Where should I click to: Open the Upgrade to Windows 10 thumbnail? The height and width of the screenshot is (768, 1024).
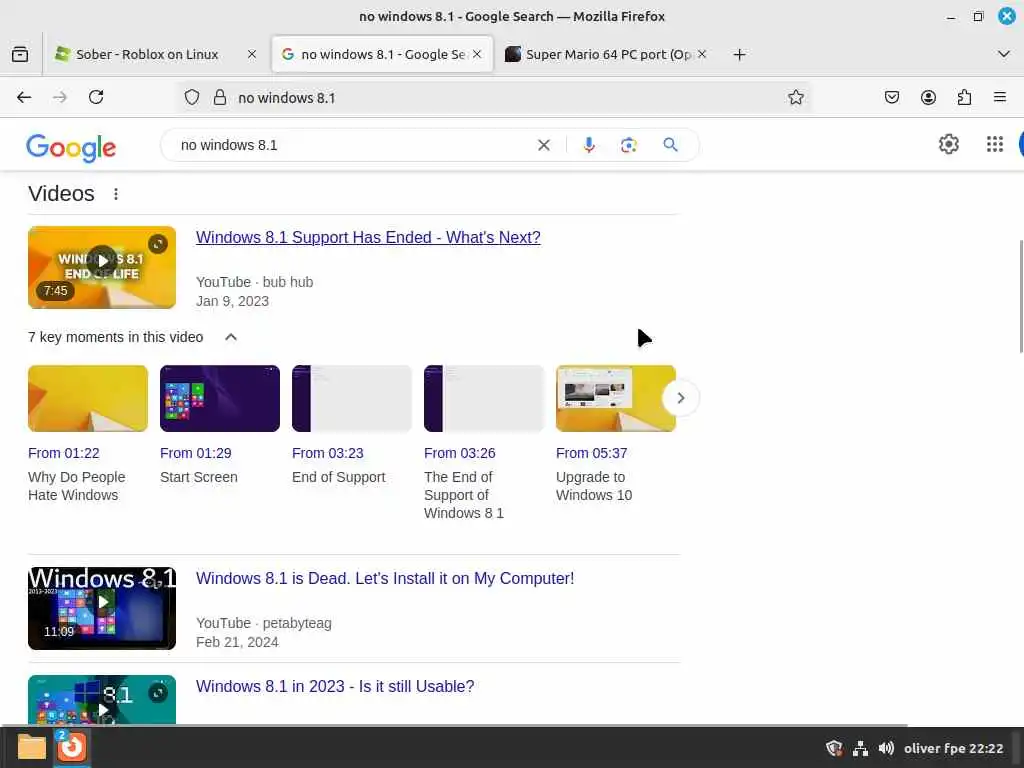[x=616, y=398]
